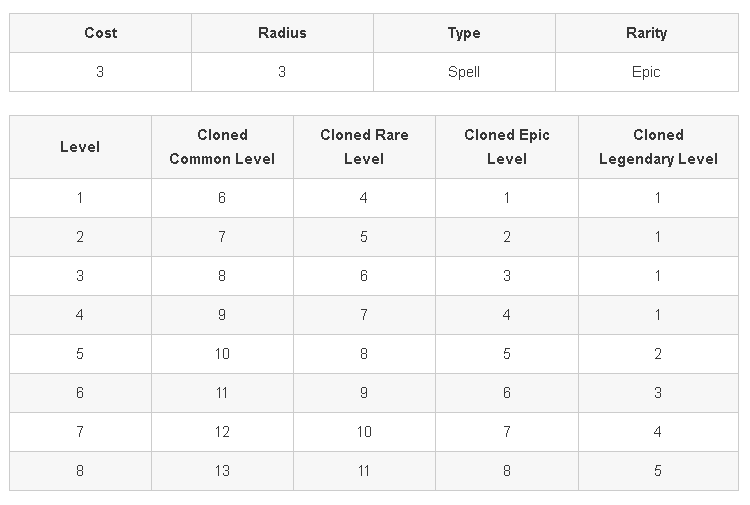Click common level value 12 cell
This screenshot has height=505, width=750.
[x=222, y=432]
